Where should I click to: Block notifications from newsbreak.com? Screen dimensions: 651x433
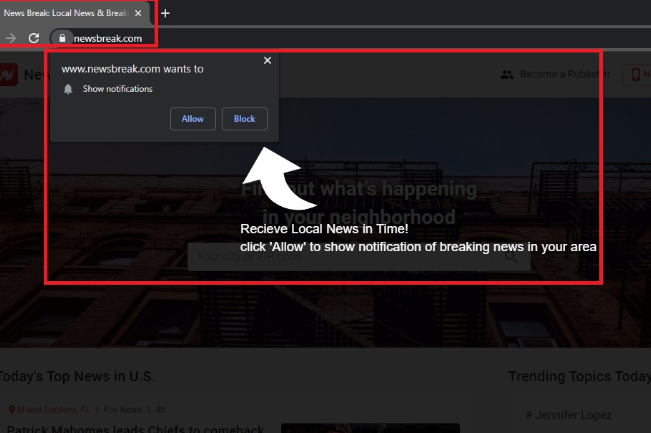click(245, 119)
